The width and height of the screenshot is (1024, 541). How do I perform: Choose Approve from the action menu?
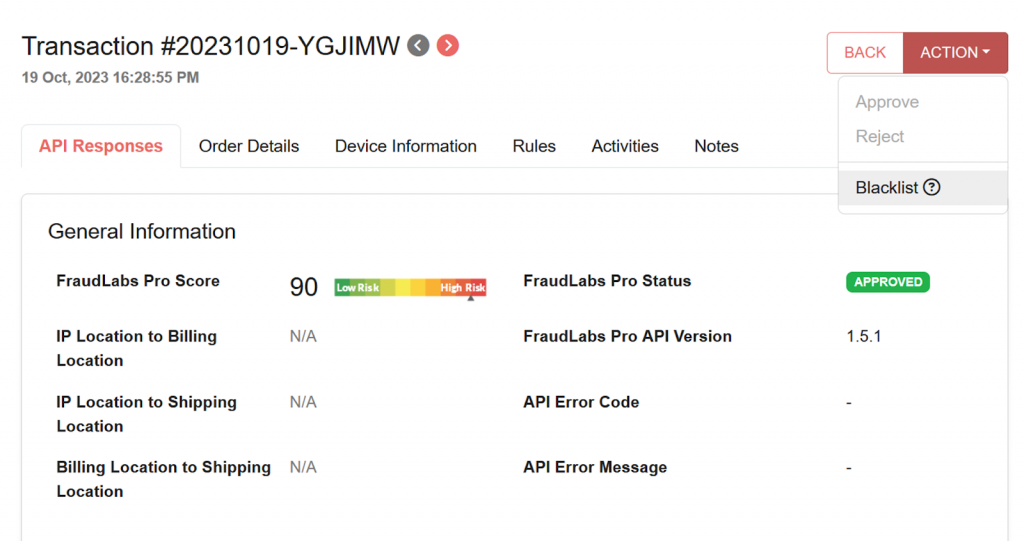tap(887, 102)
